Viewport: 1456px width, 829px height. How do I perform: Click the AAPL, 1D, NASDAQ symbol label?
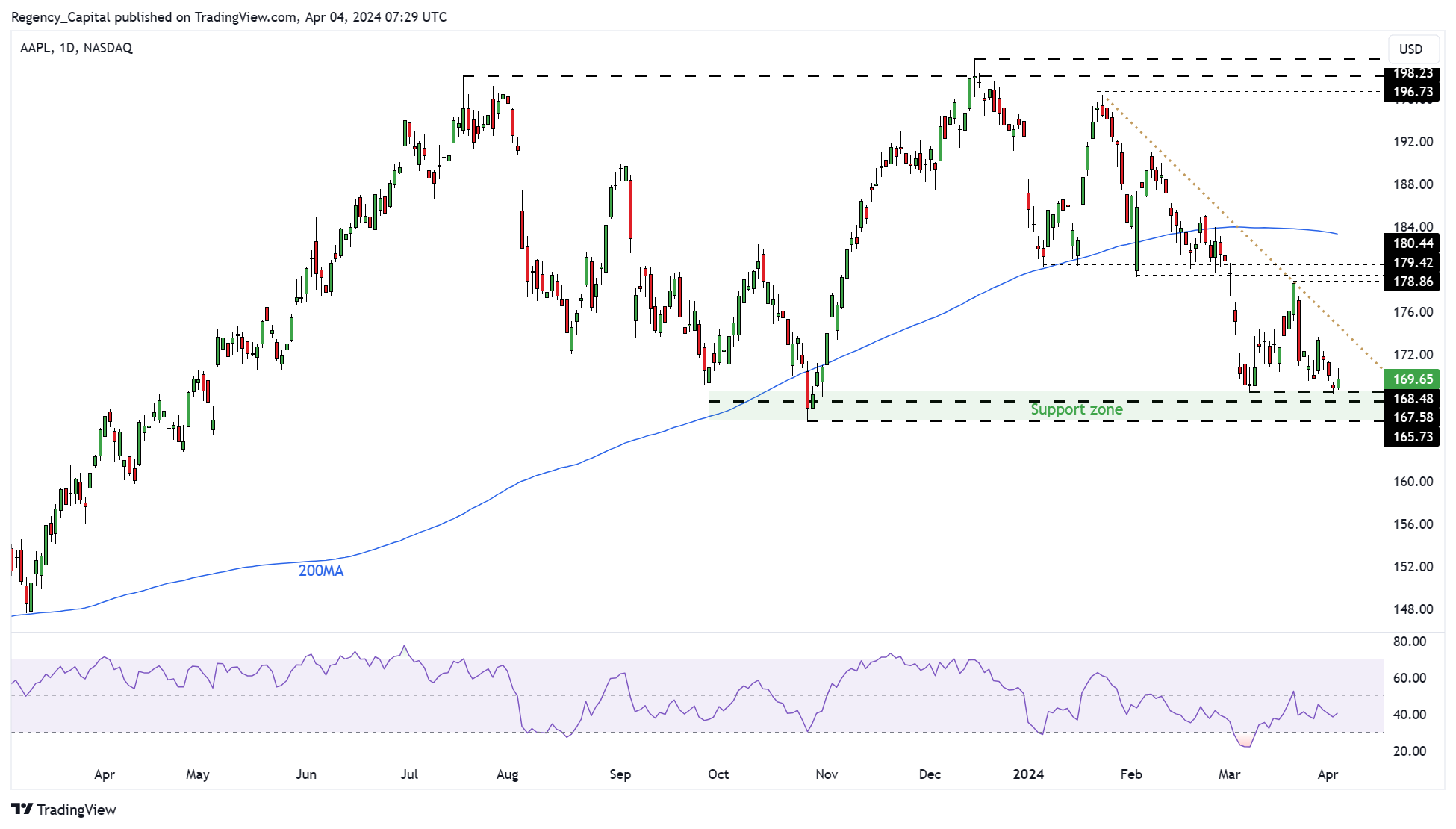pos(76,48)
